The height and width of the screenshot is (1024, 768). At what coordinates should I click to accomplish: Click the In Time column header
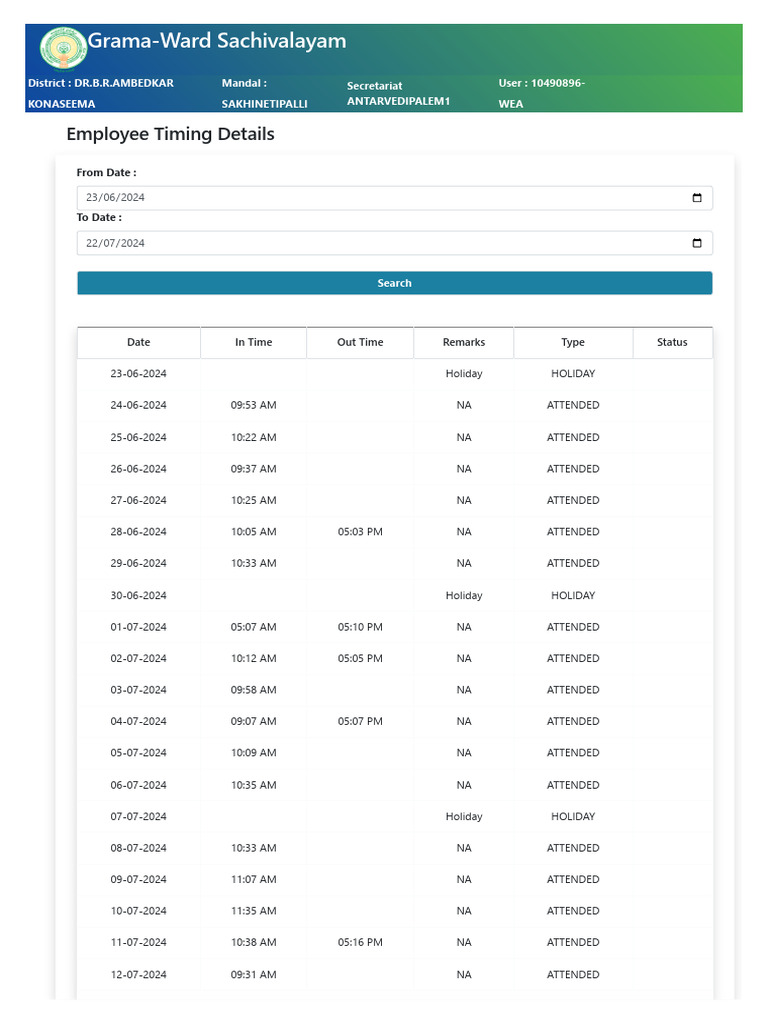[x=253, y=342]
